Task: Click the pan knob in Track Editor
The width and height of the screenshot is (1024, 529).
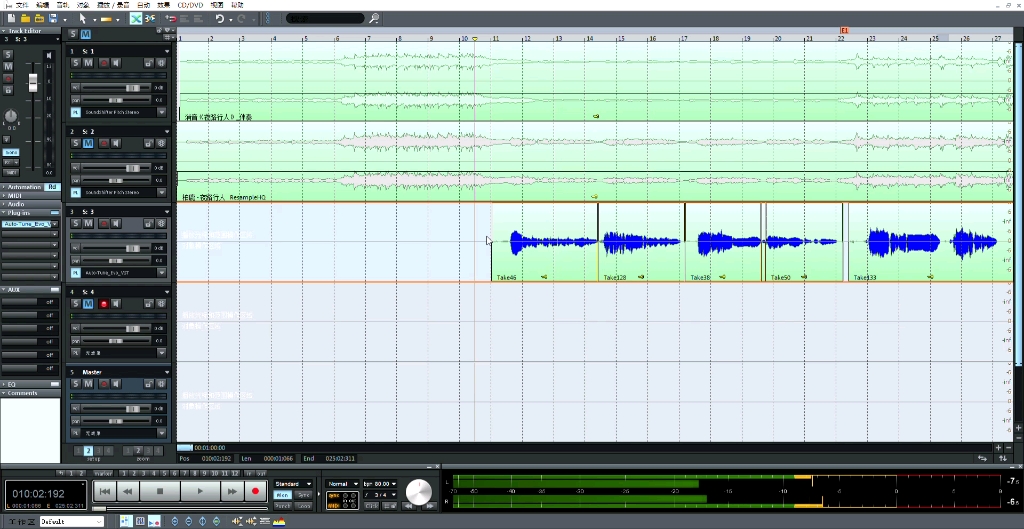Action: [11, 116]
